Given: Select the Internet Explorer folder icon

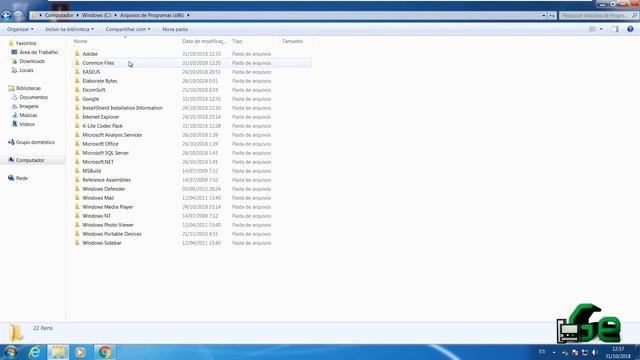Looking at the screenshot, I should click(x=77, y=116).
